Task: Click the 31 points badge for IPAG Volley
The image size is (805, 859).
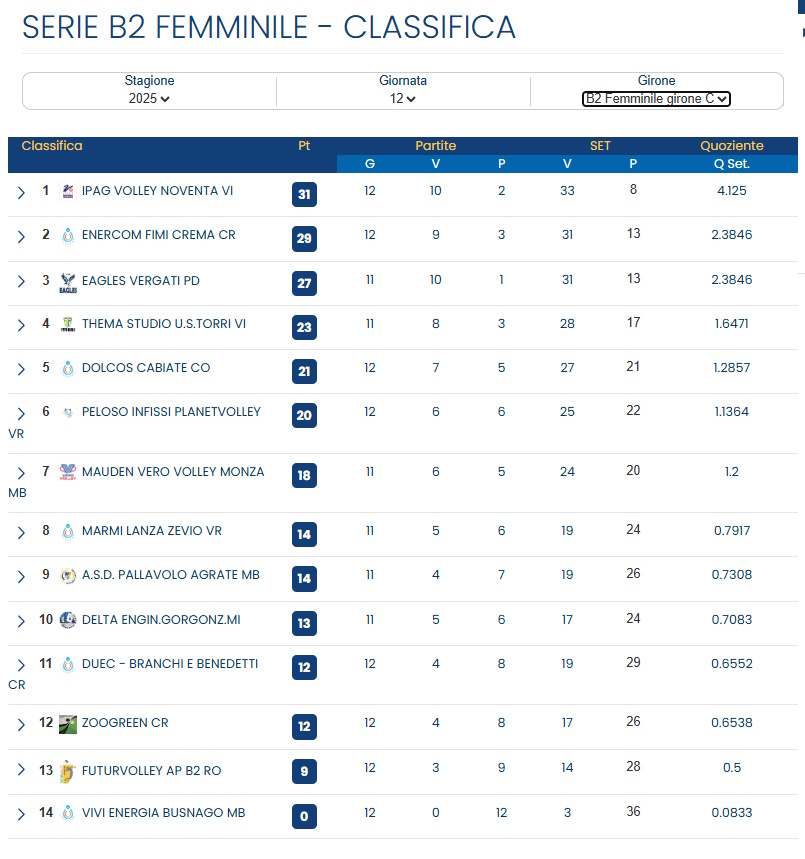Action: coord(304,194)
